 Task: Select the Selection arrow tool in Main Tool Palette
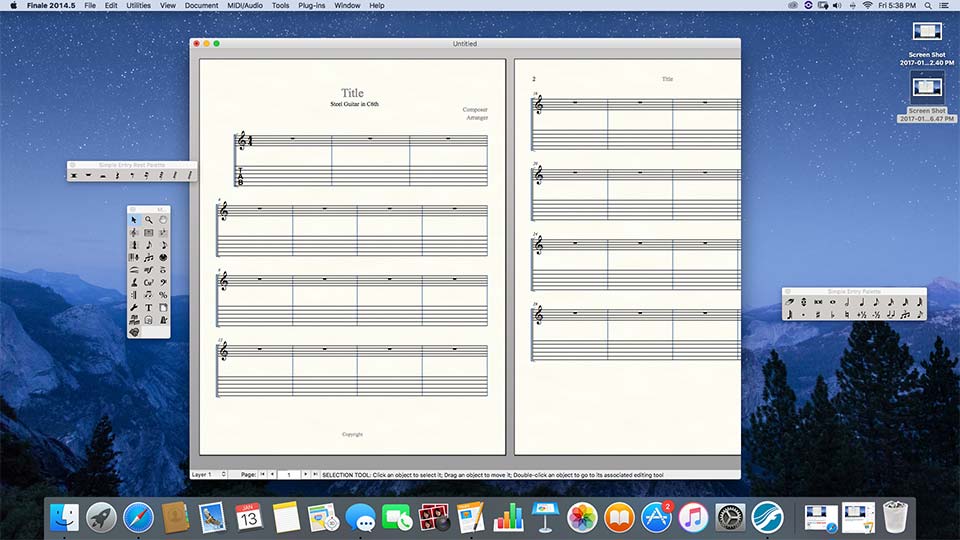(x=133, y=220)
